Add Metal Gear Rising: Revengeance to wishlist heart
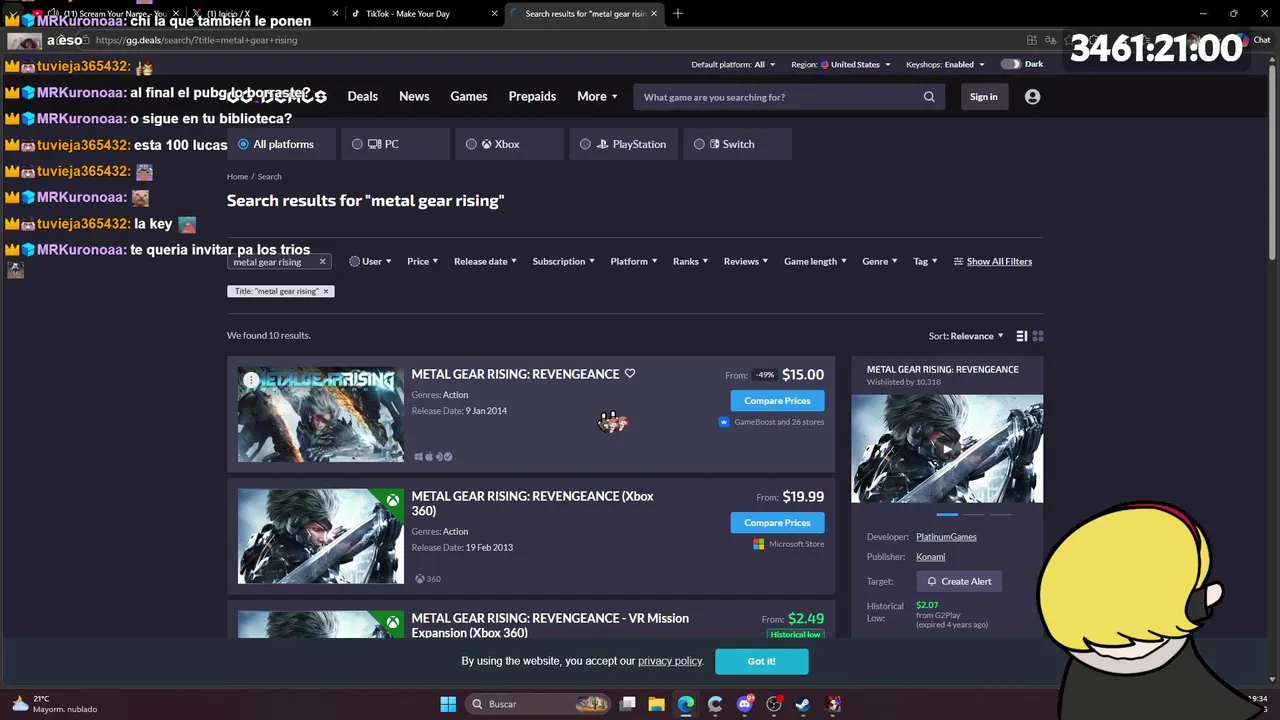Image resolution: width=1280 pixels, height=720 pixels. point(630,373)
